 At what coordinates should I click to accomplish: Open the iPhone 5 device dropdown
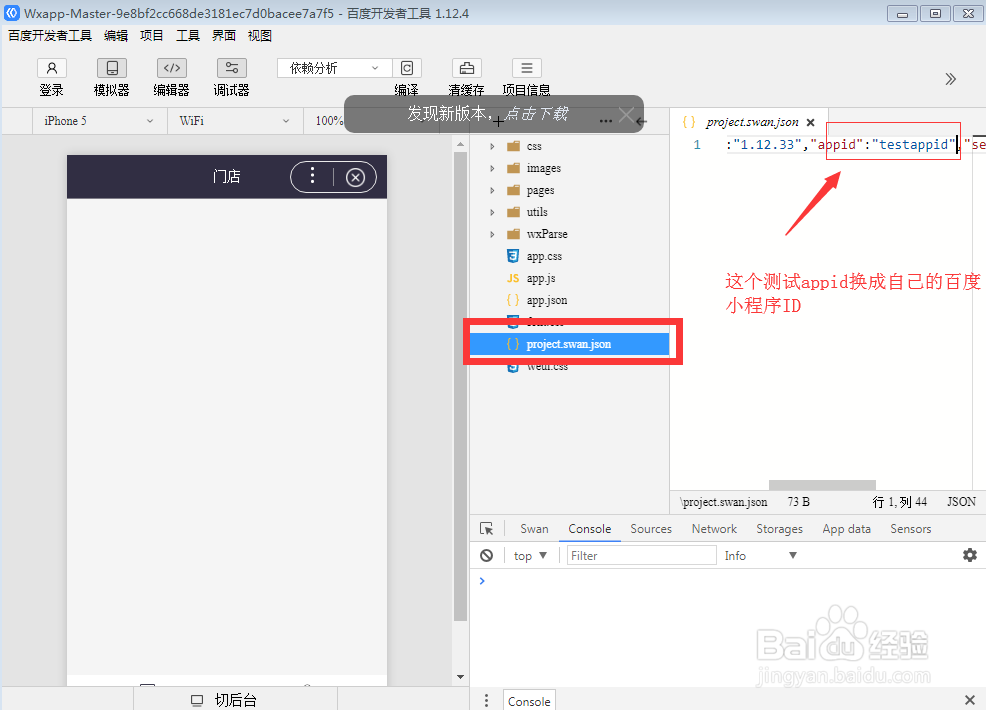click(97, 120)
